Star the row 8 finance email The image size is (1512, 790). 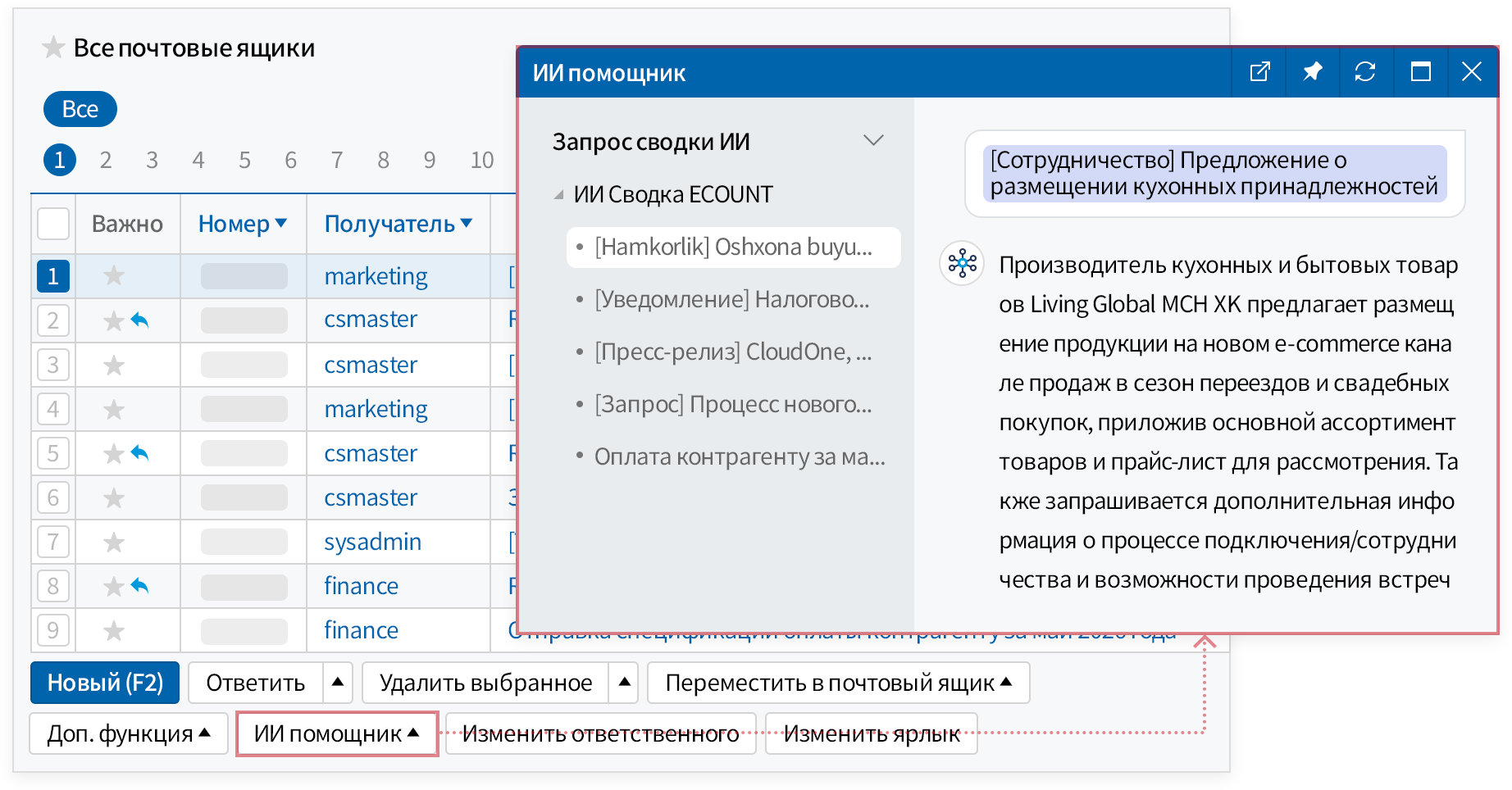[114, 586]
